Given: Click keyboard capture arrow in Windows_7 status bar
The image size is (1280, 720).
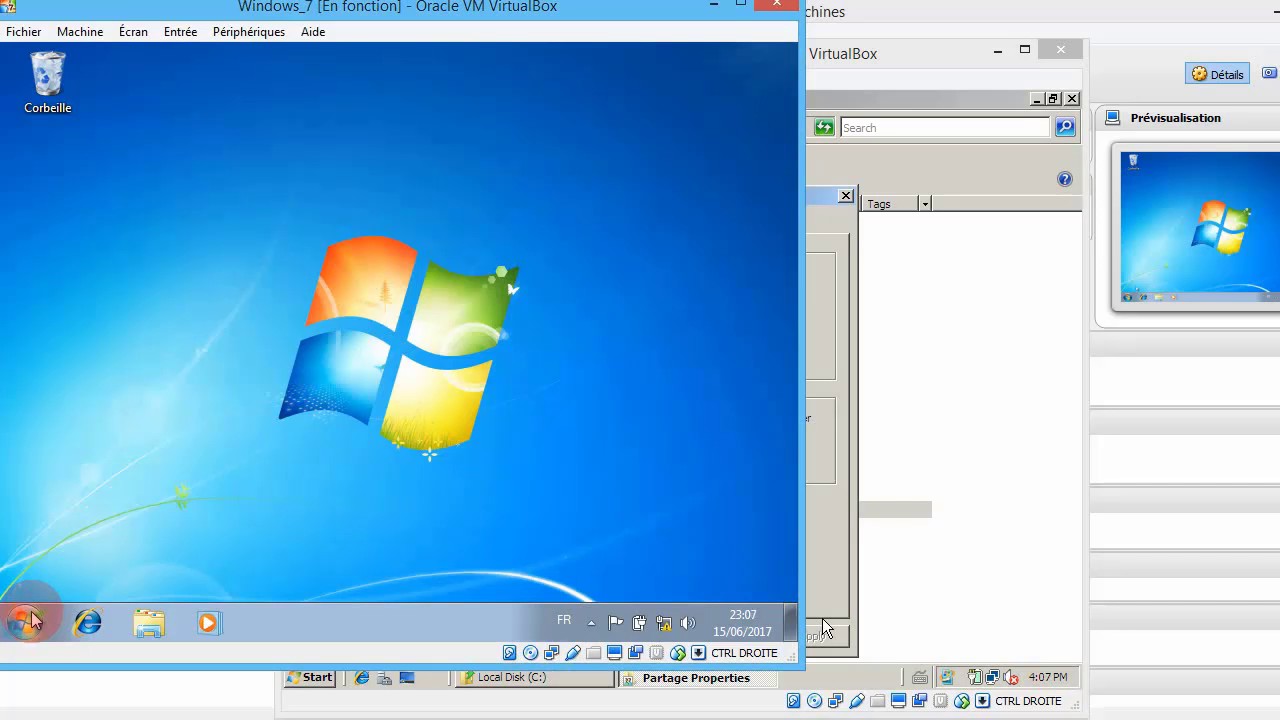Looking at the screenshot, I should [698, 653].
